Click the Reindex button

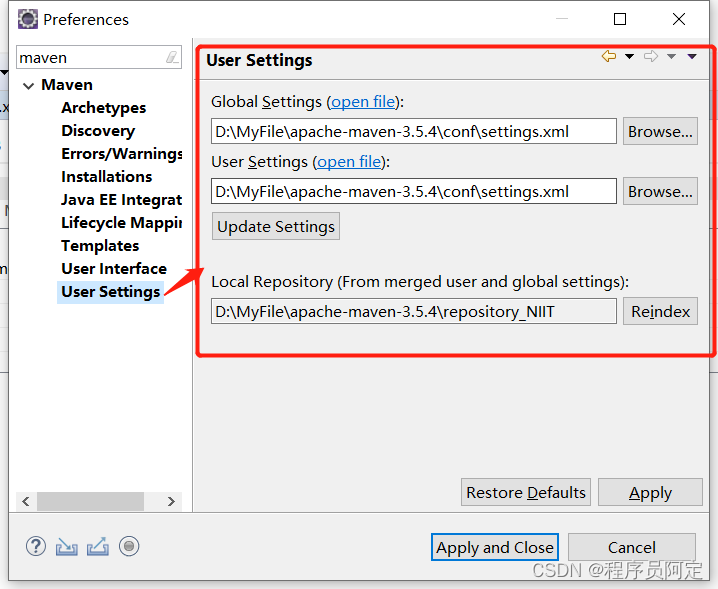(x=660, y=311)
